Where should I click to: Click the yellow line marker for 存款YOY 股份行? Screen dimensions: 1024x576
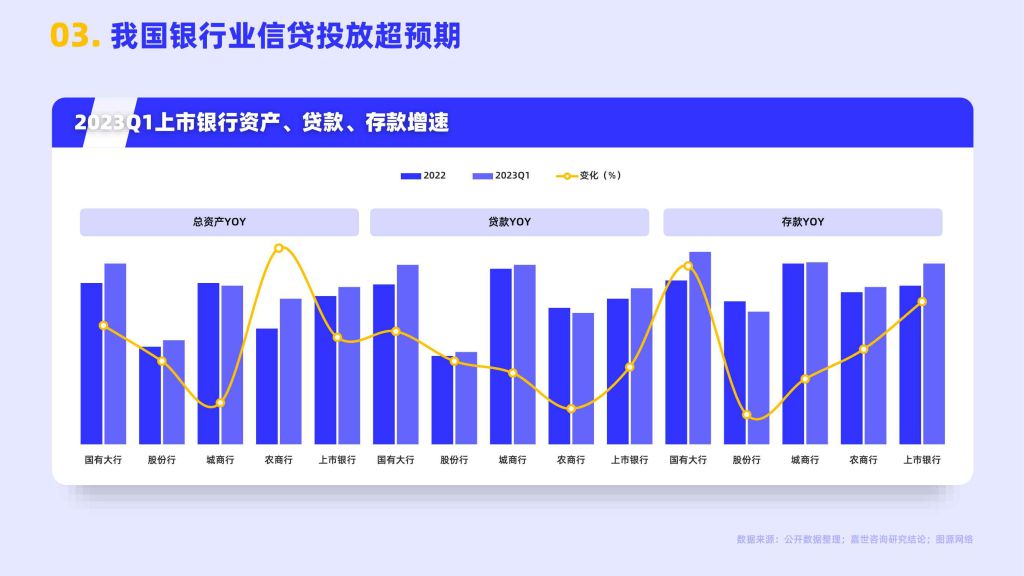tap(746, 415)
